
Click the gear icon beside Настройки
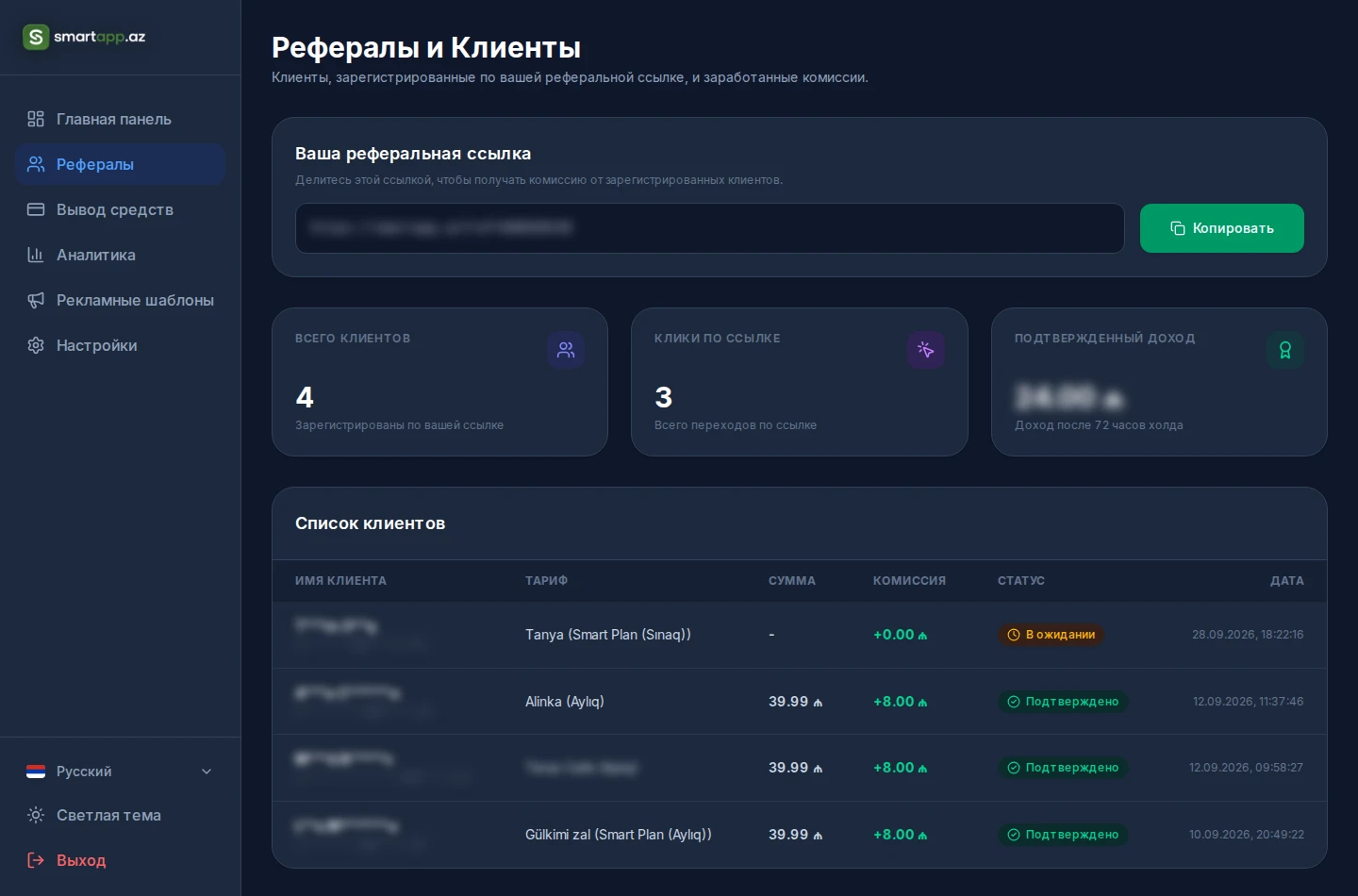point(36,345)
